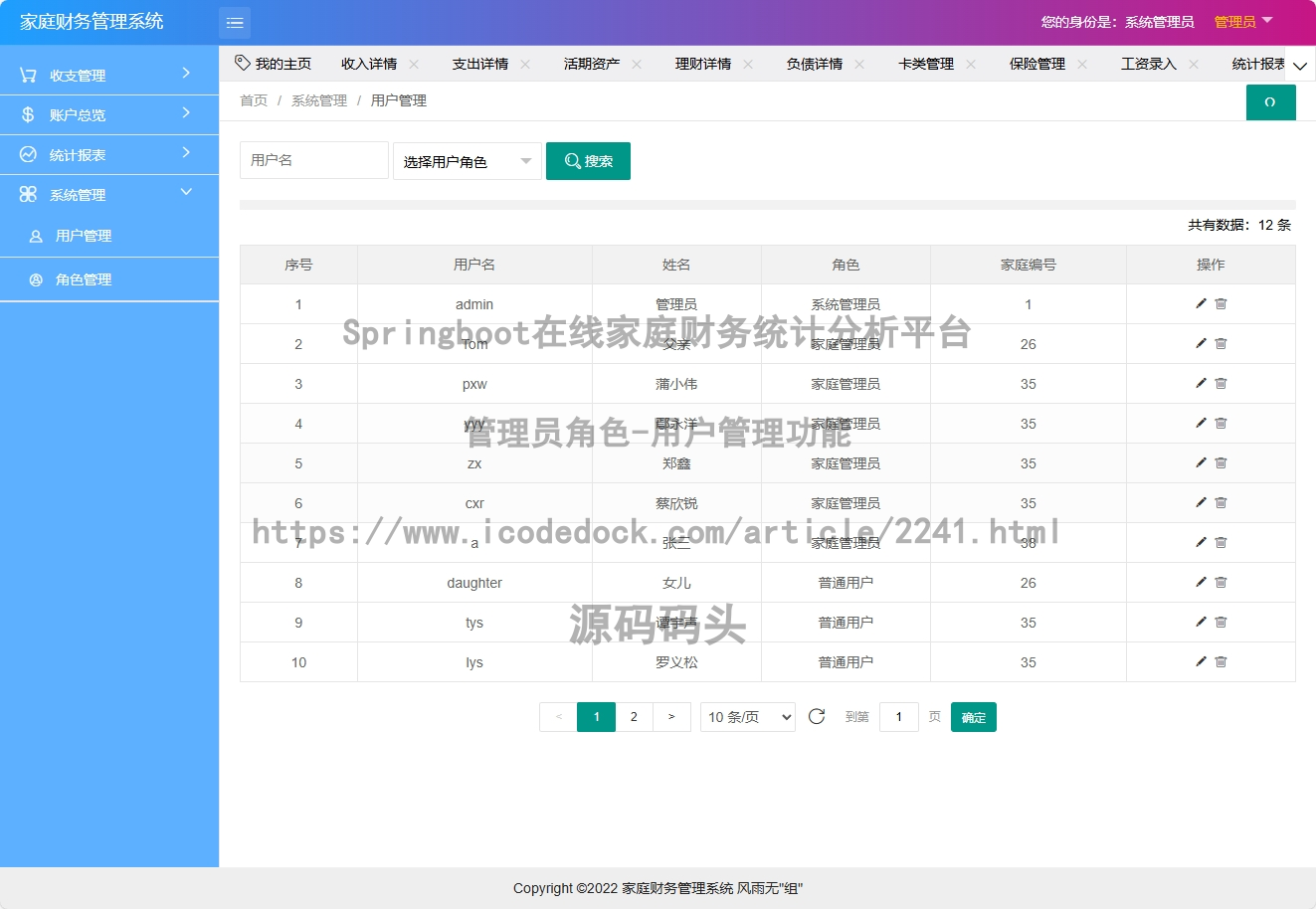Click the 搜索 search button
The width and height of the screenshot is (1316, 909).
pos(588,161)
